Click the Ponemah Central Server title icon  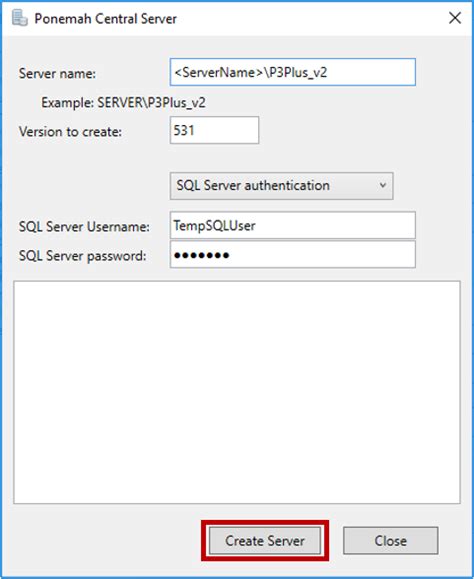click(x=20, y=18)
